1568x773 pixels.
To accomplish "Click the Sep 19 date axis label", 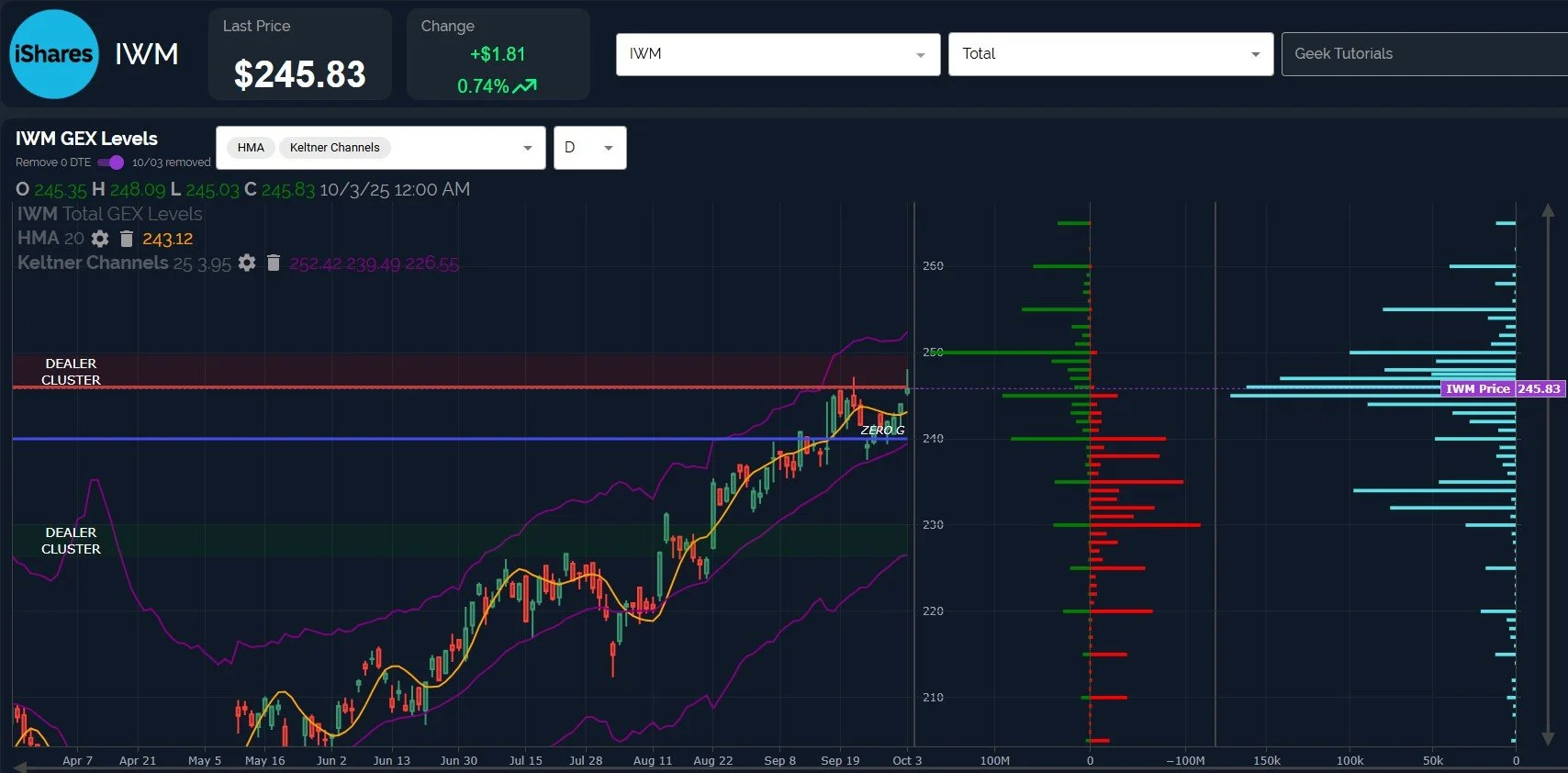I will (840, 760).
